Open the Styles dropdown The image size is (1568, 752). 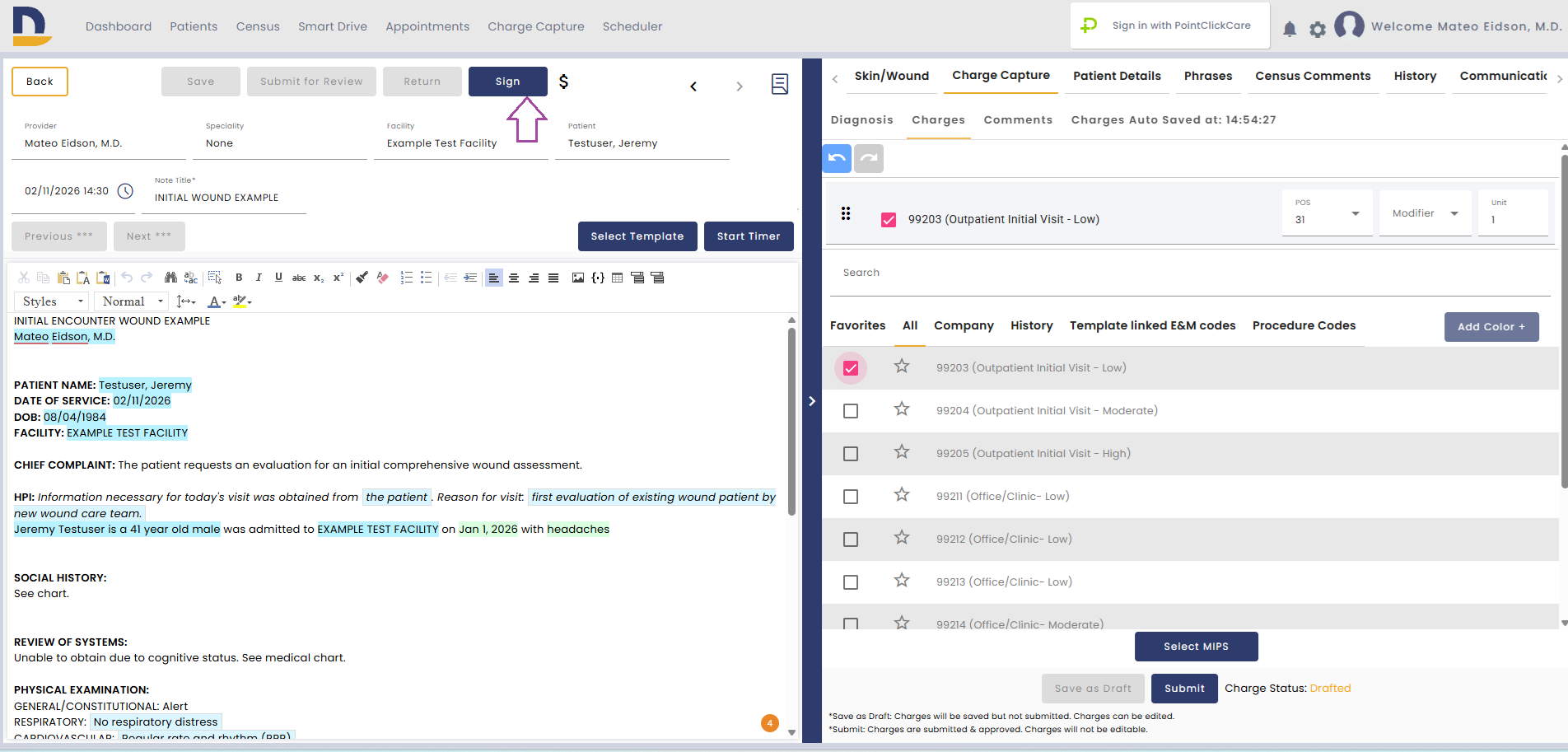pyautogui.click(x=52, y=301)
